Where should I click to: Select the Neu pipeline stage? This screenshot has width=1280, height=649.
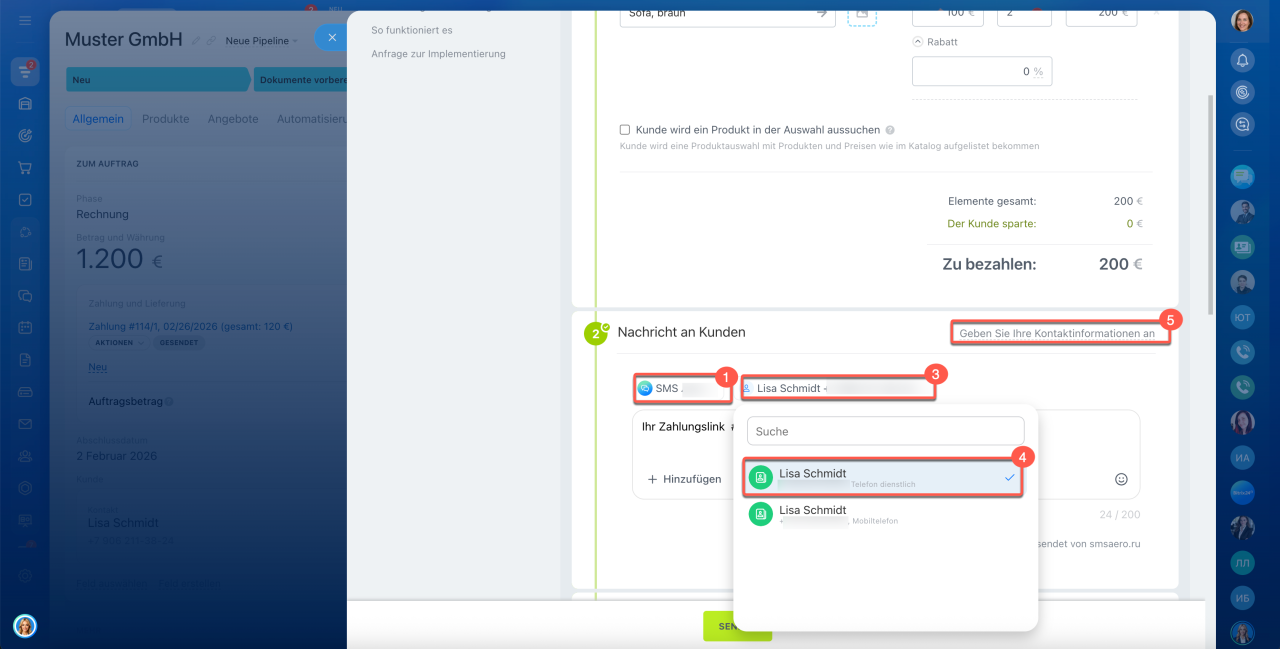click(x=158, y=80)
